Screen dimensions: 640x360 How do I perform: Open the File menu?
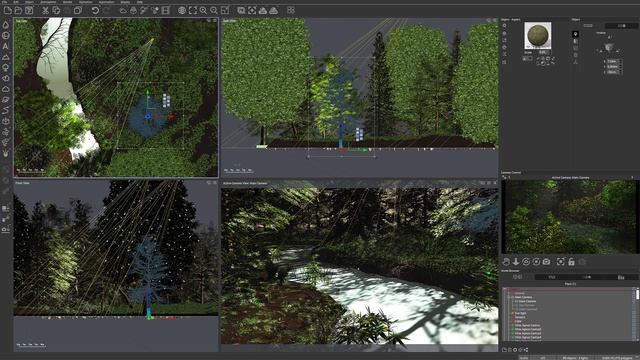(5, 2)
